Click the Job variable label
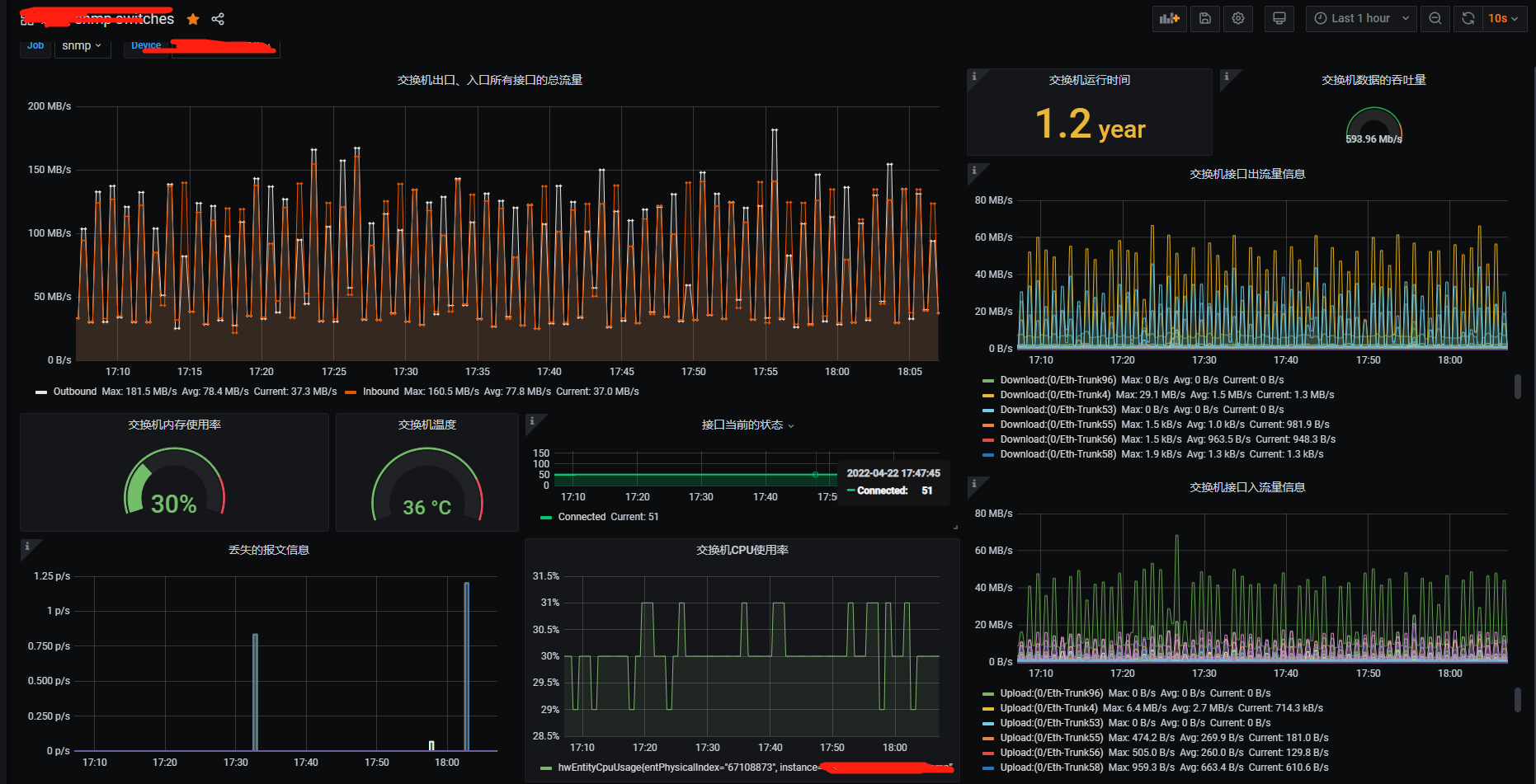 [x=35, y=46]
